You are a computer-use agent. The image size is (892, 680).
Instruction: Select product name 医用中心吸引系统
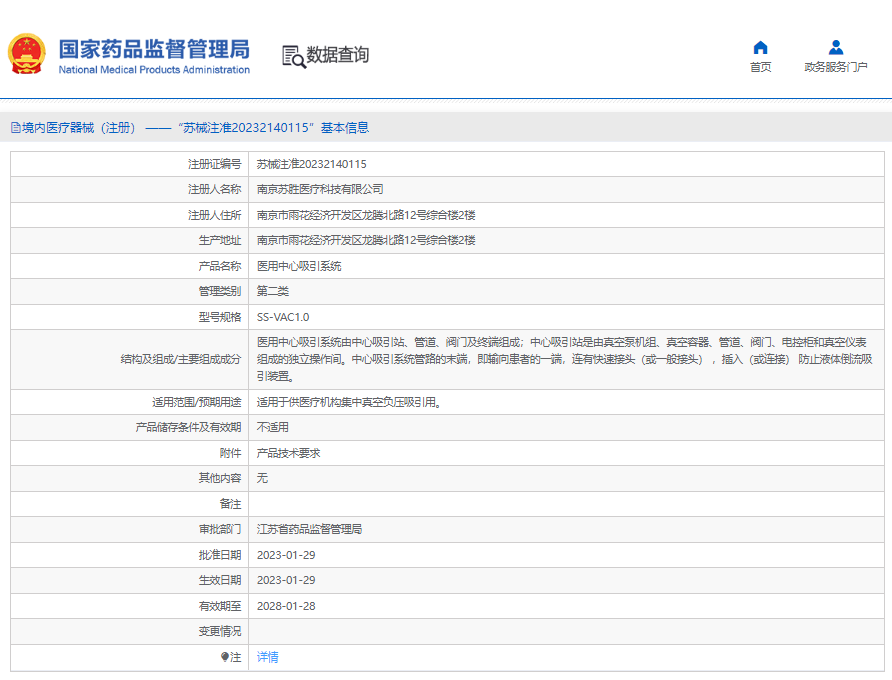point(299,266)
